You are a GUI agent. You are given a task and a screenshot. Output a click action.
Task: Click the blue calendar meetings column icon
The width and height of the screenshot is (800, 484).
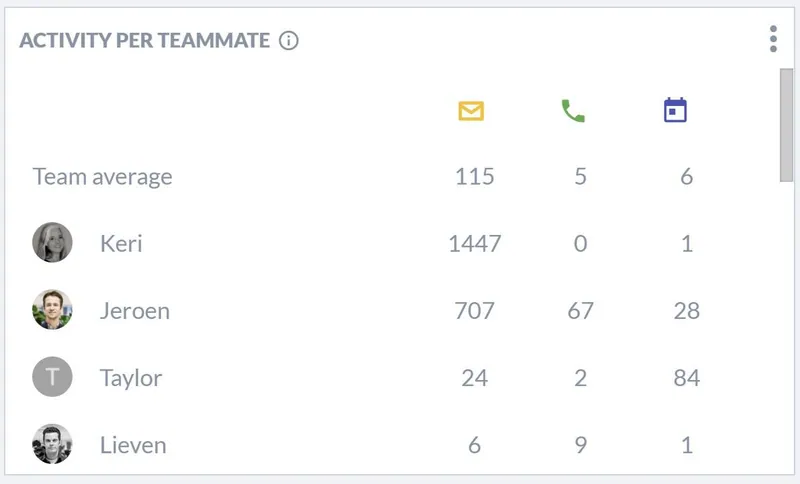(x=676, y=110)
